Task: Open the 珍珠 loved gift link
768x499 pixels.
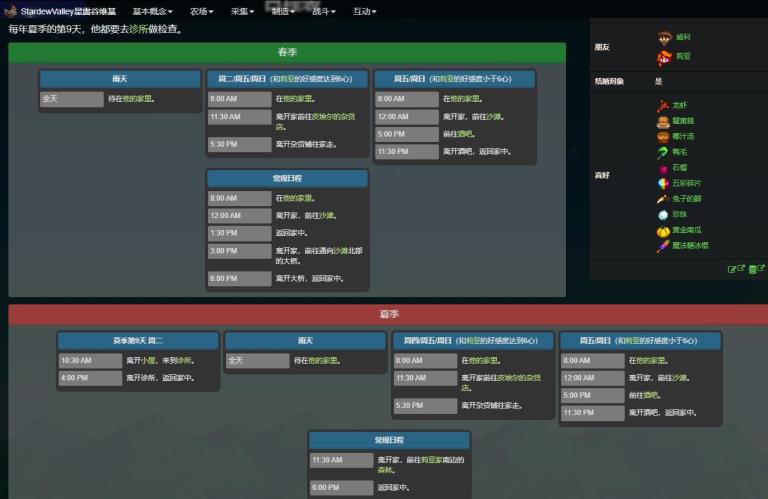Action: click(x=679, y=214)
